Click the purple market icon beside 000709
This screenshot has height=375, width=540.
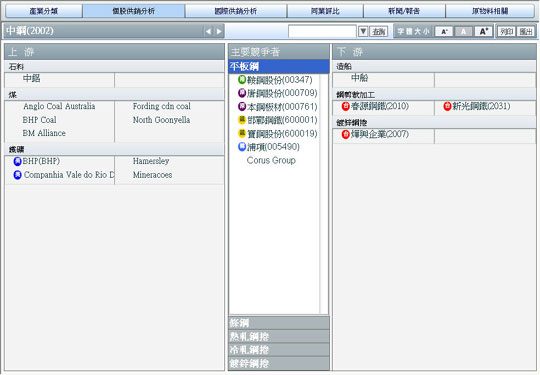tap(242, 93)
